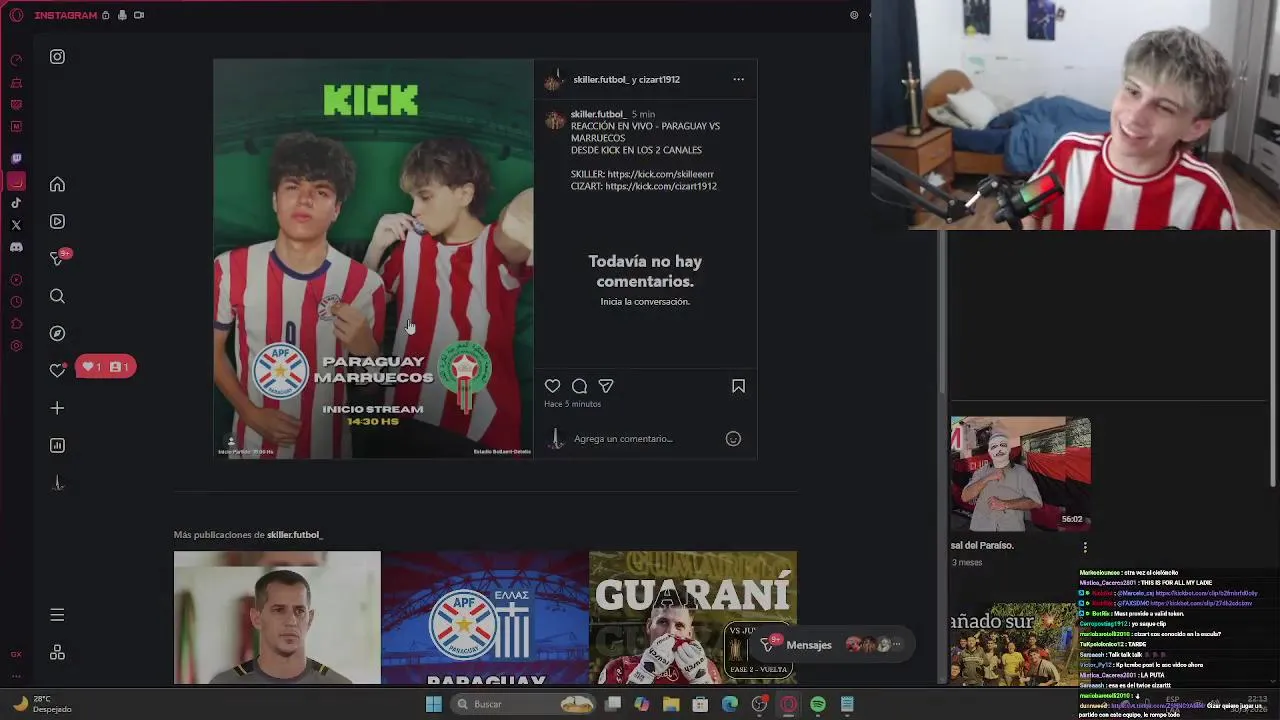Open the related post thumbnail of the man in the grey shirt
Image resolution: width=1280 pixels, height=720 pixels.
(277, 617)
